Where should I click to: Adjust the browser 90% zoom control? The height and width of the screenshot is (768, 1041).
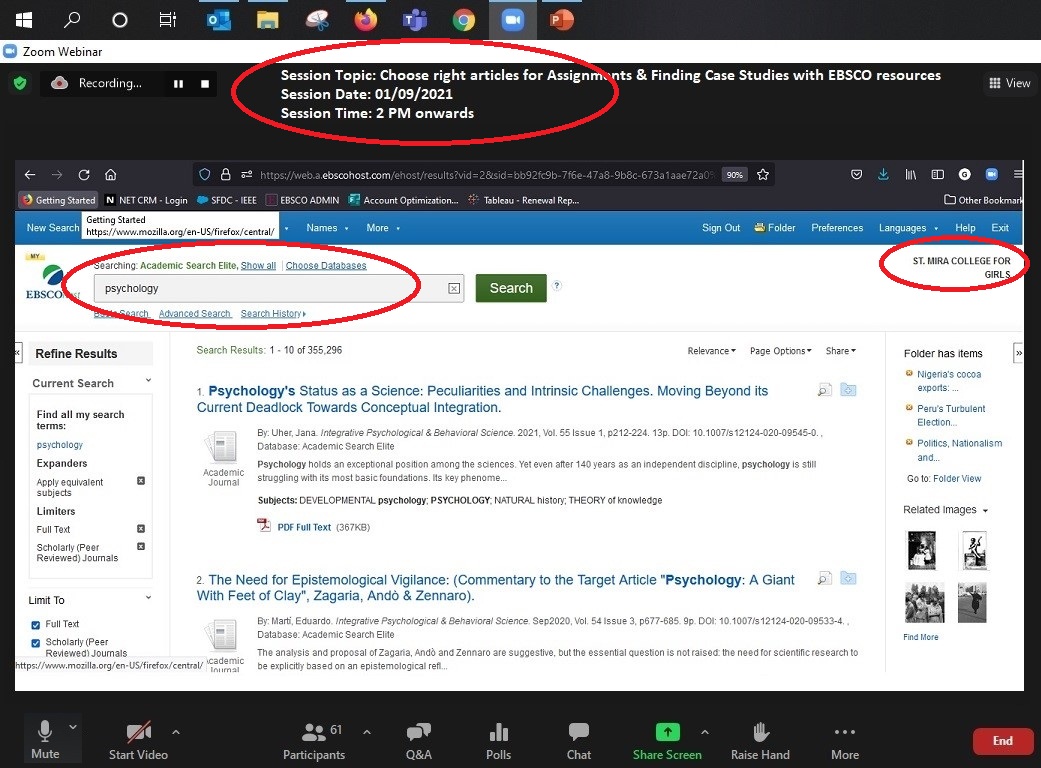734,173
